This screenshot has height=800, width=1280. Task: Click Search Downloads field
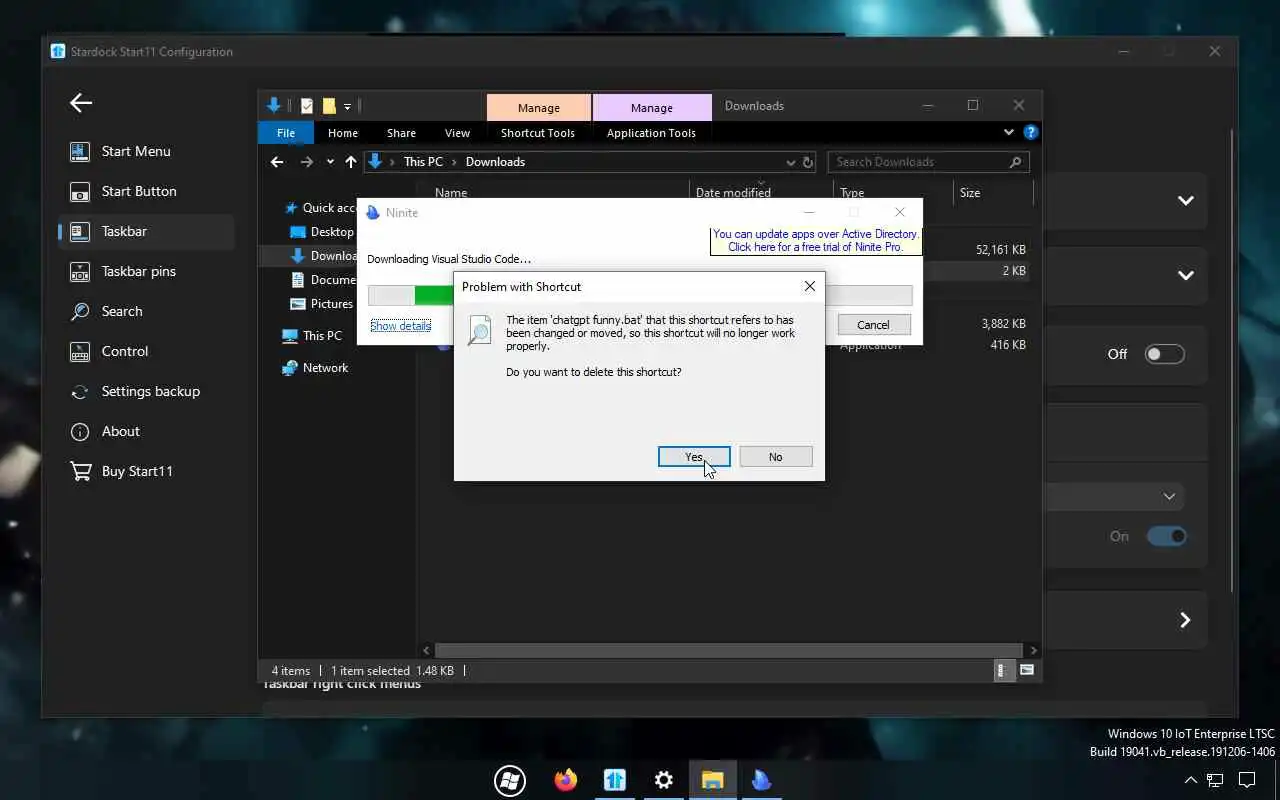click(x=928, y=162)
